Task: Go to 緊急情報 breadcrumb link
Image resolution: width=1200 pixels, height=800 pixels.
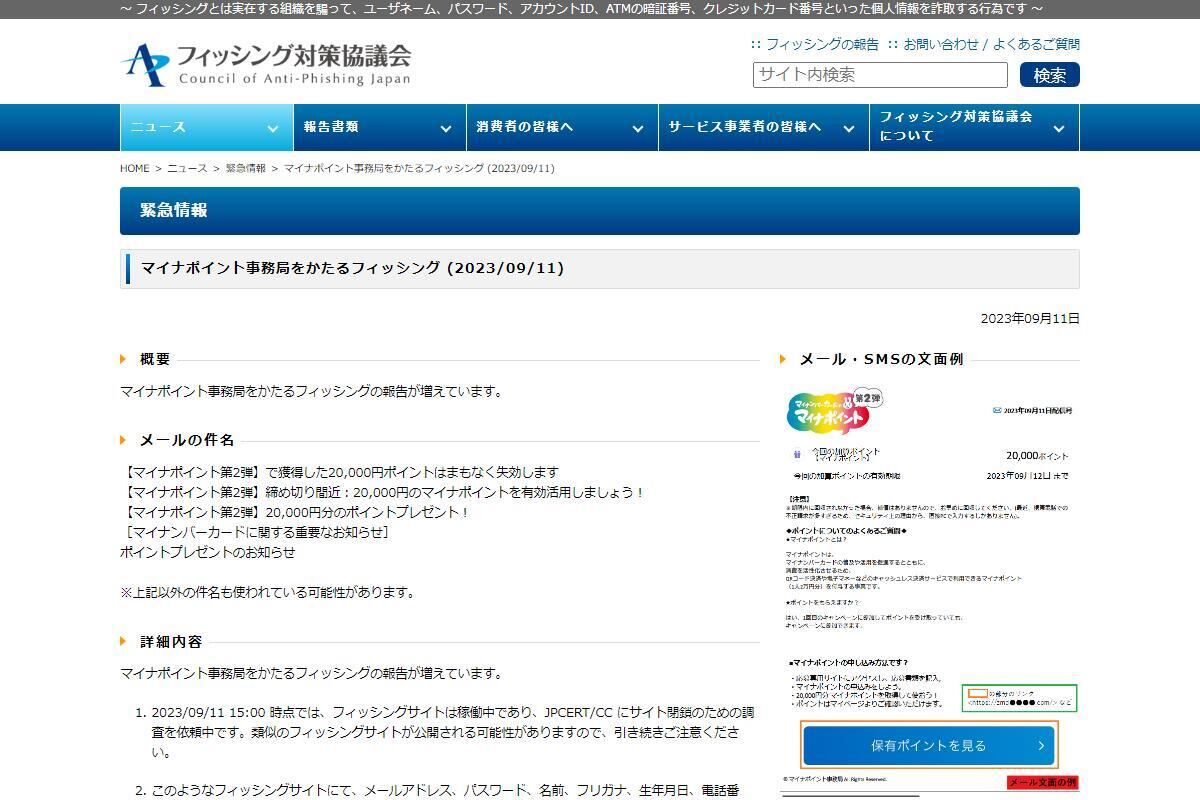Action: (245, 168)
